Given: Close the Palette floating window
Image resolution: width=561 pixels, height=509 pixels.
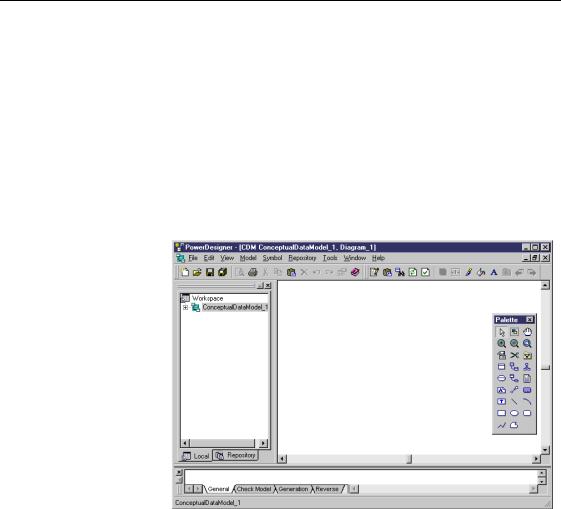Looking at the screenshot, I should click(x=530, y=319).
